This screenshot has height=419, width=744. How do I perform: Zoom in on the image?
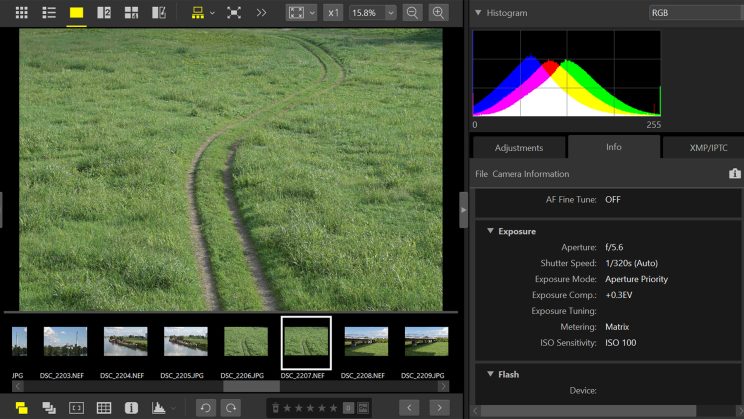coord(439,13)
